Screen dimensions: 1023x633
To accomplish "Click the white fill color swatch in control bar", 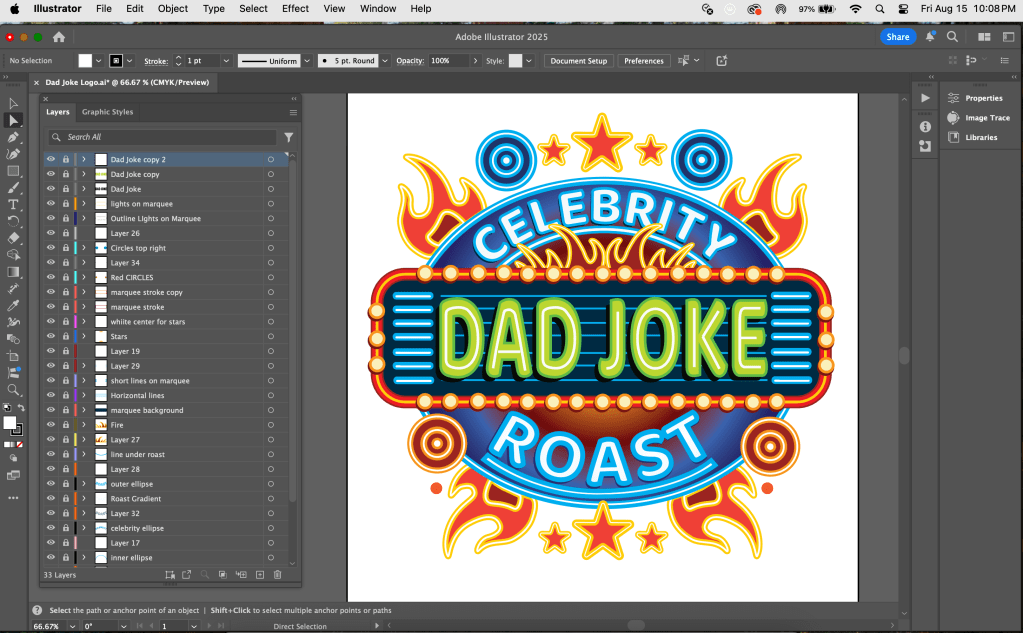I will tap(86, 61).
